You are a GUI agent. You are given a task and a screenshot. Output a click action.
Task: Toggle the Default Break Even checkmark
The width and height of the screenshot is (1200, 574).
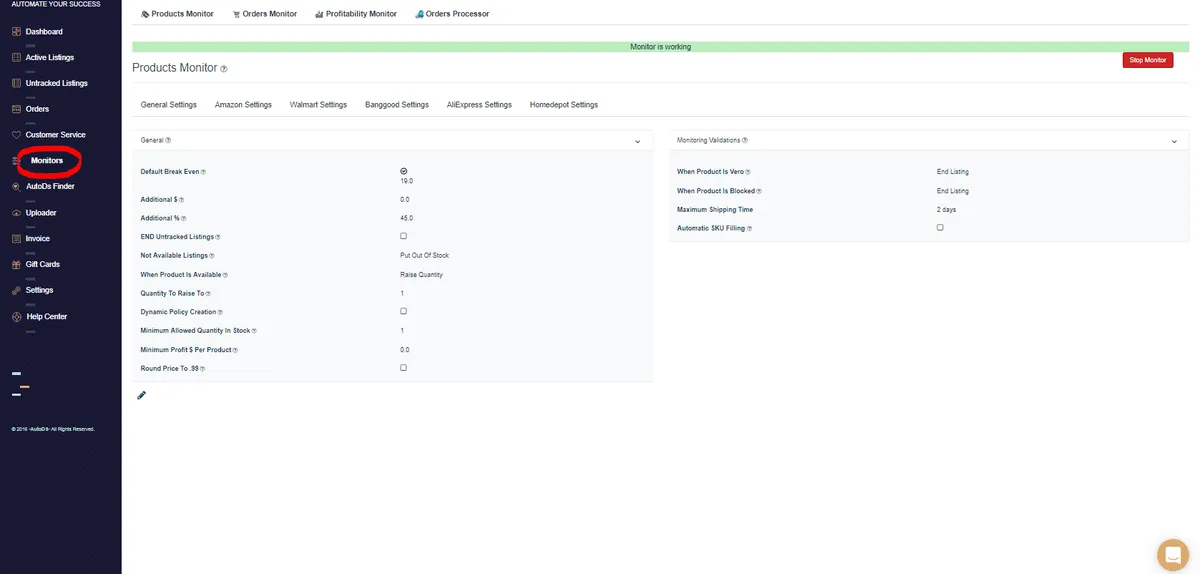pyautogui.click(x=403, y=171)
